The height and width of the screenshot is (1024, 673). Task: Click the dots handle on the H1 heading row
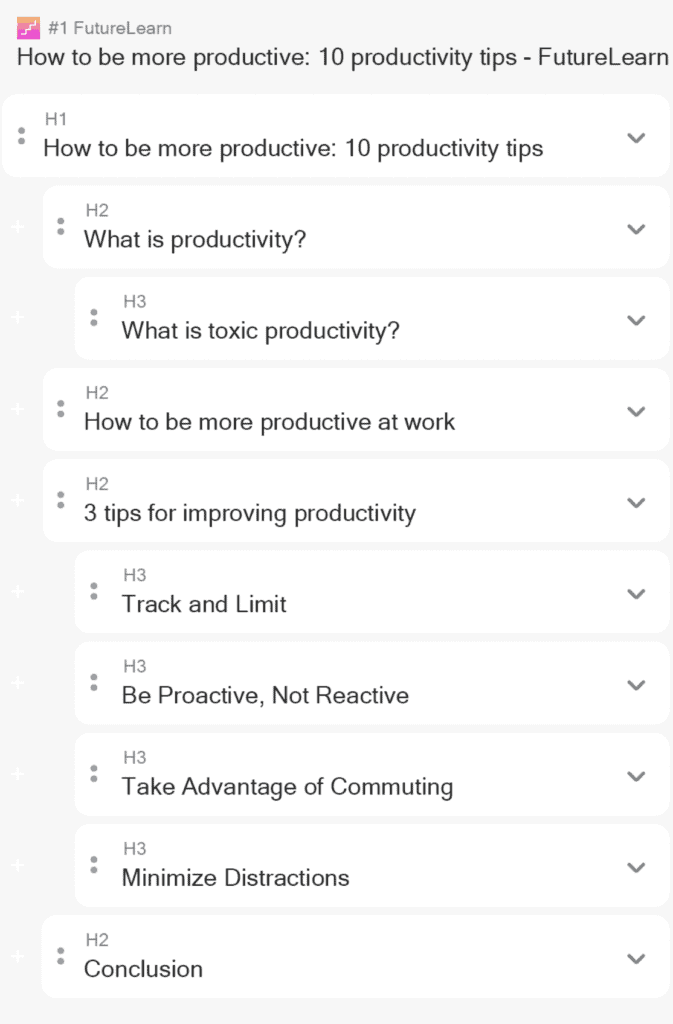pyautogui.click(x=22, y=136)
